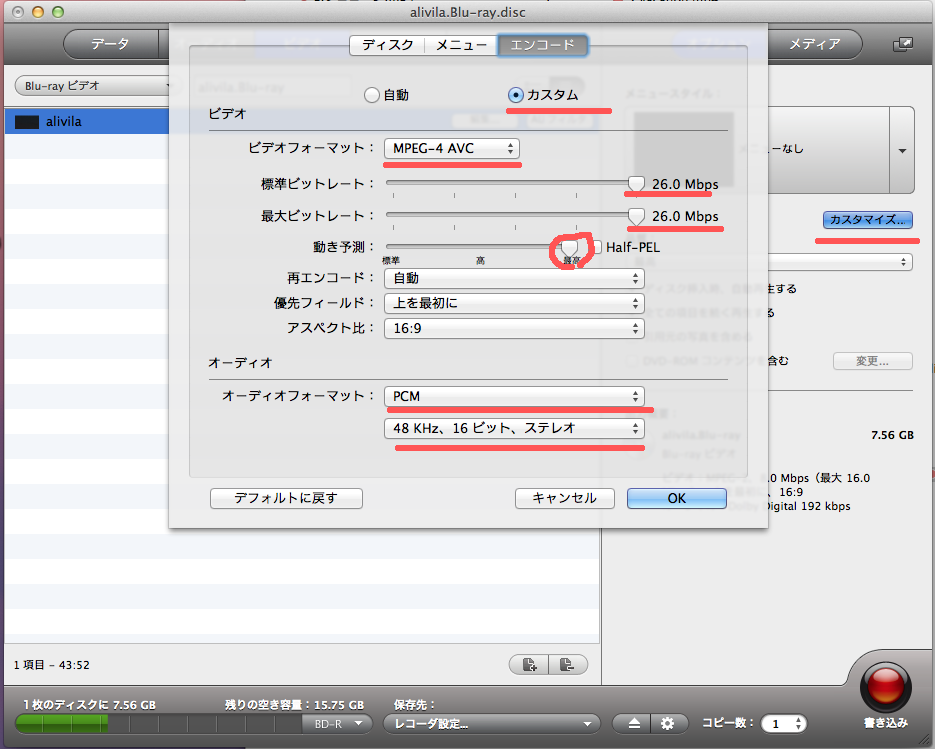The height and width of the screenshot is (749, 935).
Task: Click the 保存先: label
Action: coord(414,705)
